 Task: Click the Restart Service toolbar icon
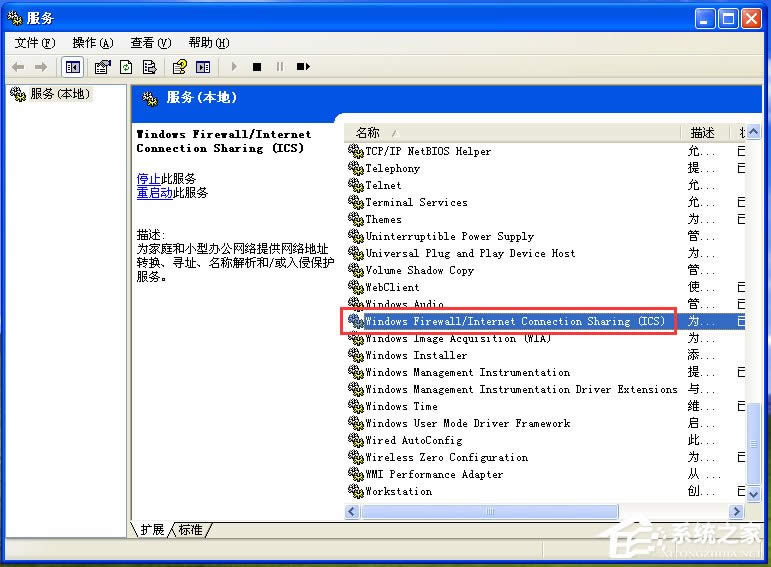pyautogui.click(x=303, y=66)
